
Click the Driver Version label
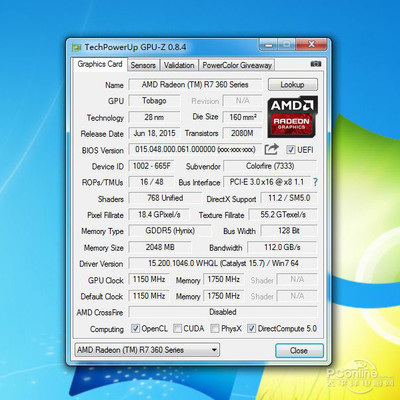point(101,264)
